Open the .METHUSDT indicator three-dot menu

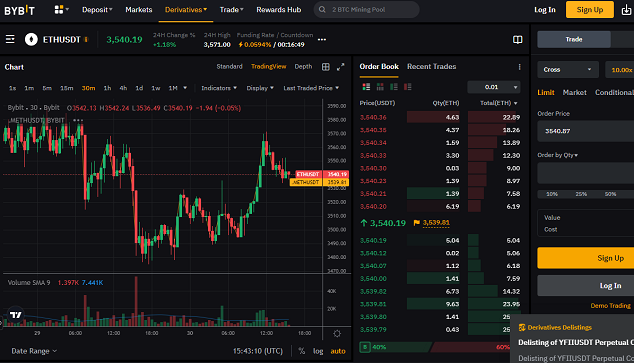pyautogui.click(x=78, y=120)
